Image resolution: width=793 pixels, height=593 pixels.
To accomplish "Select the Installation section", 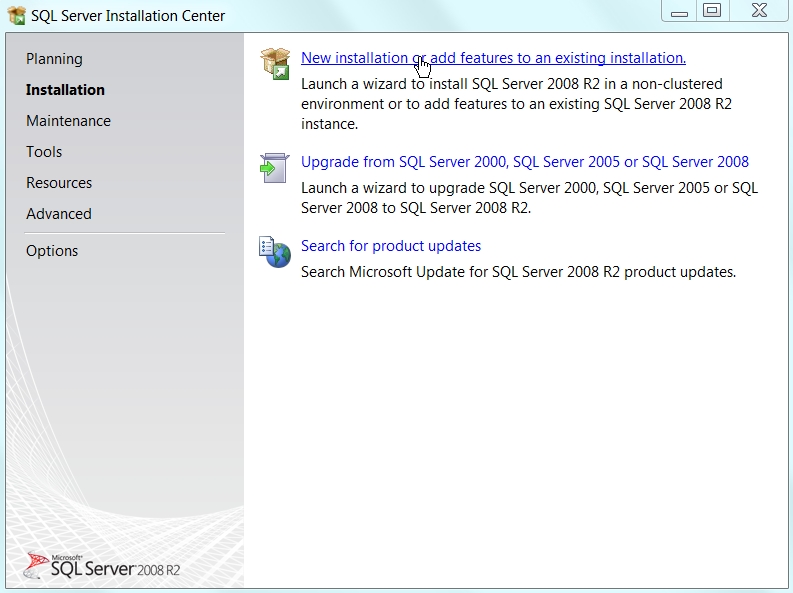I will point(65,89).
